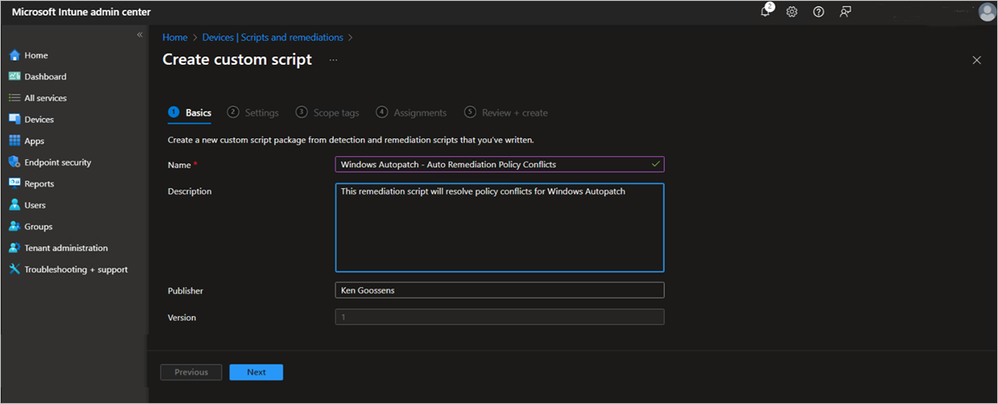Open the notifications bell icon
Viewport: 998px width, 404px height.
[x=766, y=11]
